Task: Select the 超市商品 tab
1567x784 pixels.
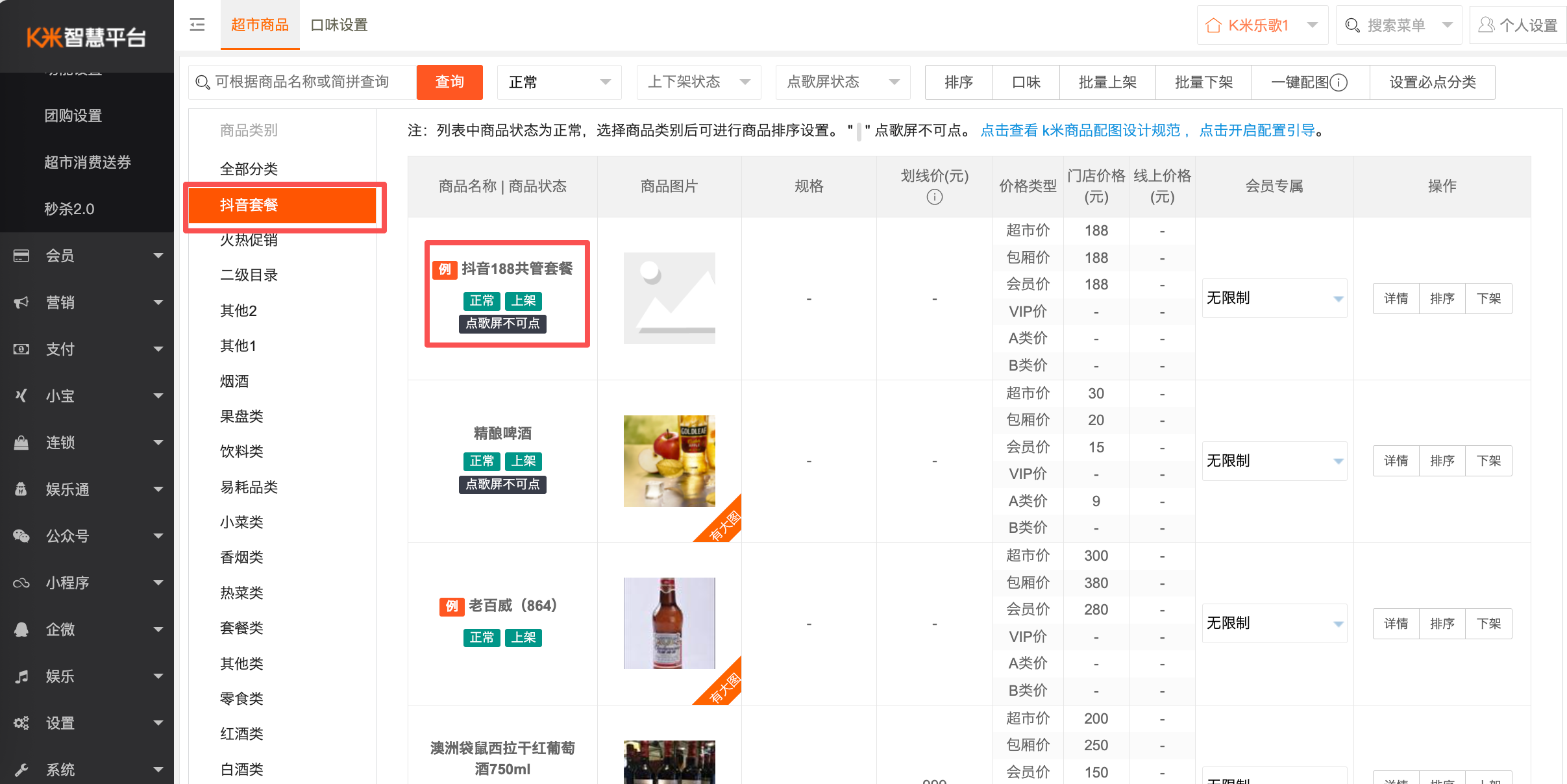Action: point(260,24)
